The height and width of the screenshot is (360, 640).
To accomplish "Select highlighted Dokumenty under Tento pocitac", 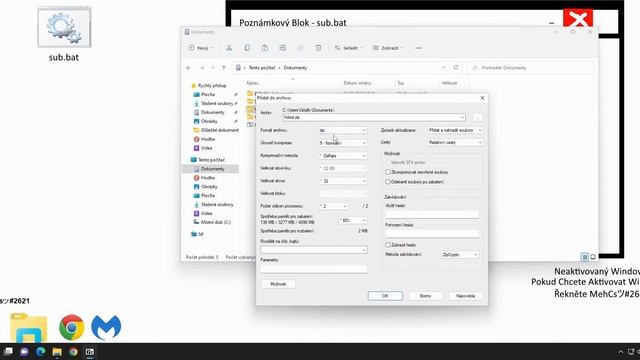I will (210, 169).
